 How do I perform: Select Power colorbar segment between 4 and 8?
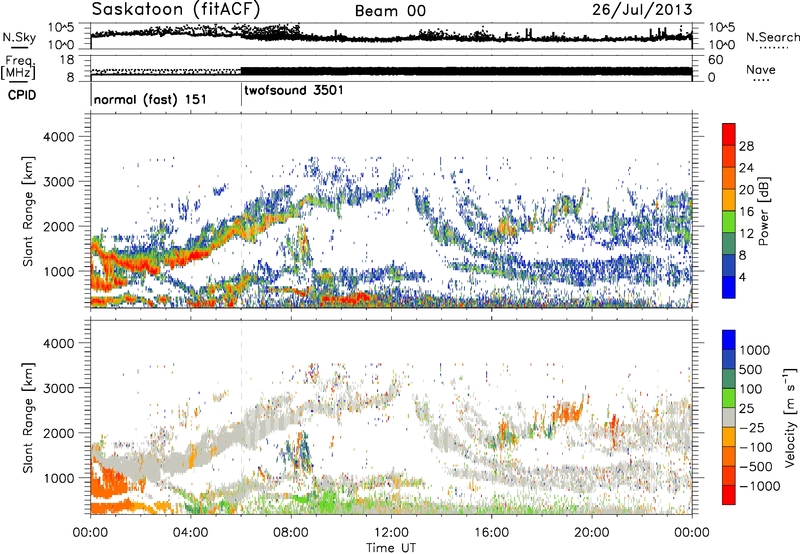tap(729, 266)
